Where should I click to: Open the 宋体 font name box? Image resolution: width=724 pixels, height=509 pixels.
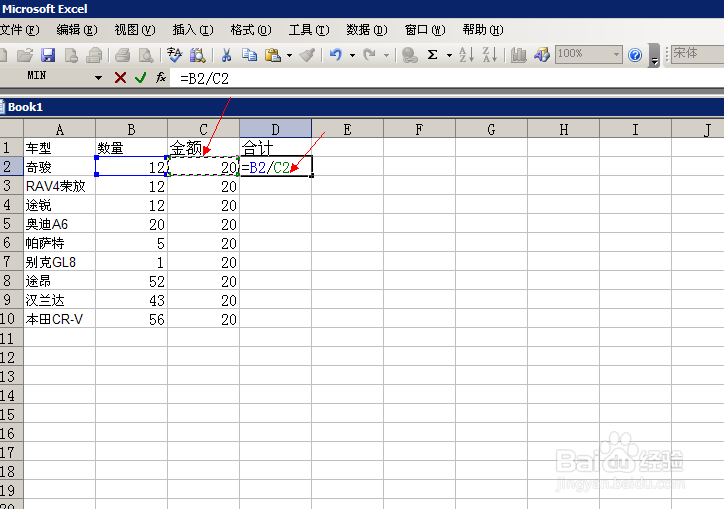click(x=697, y=54)
